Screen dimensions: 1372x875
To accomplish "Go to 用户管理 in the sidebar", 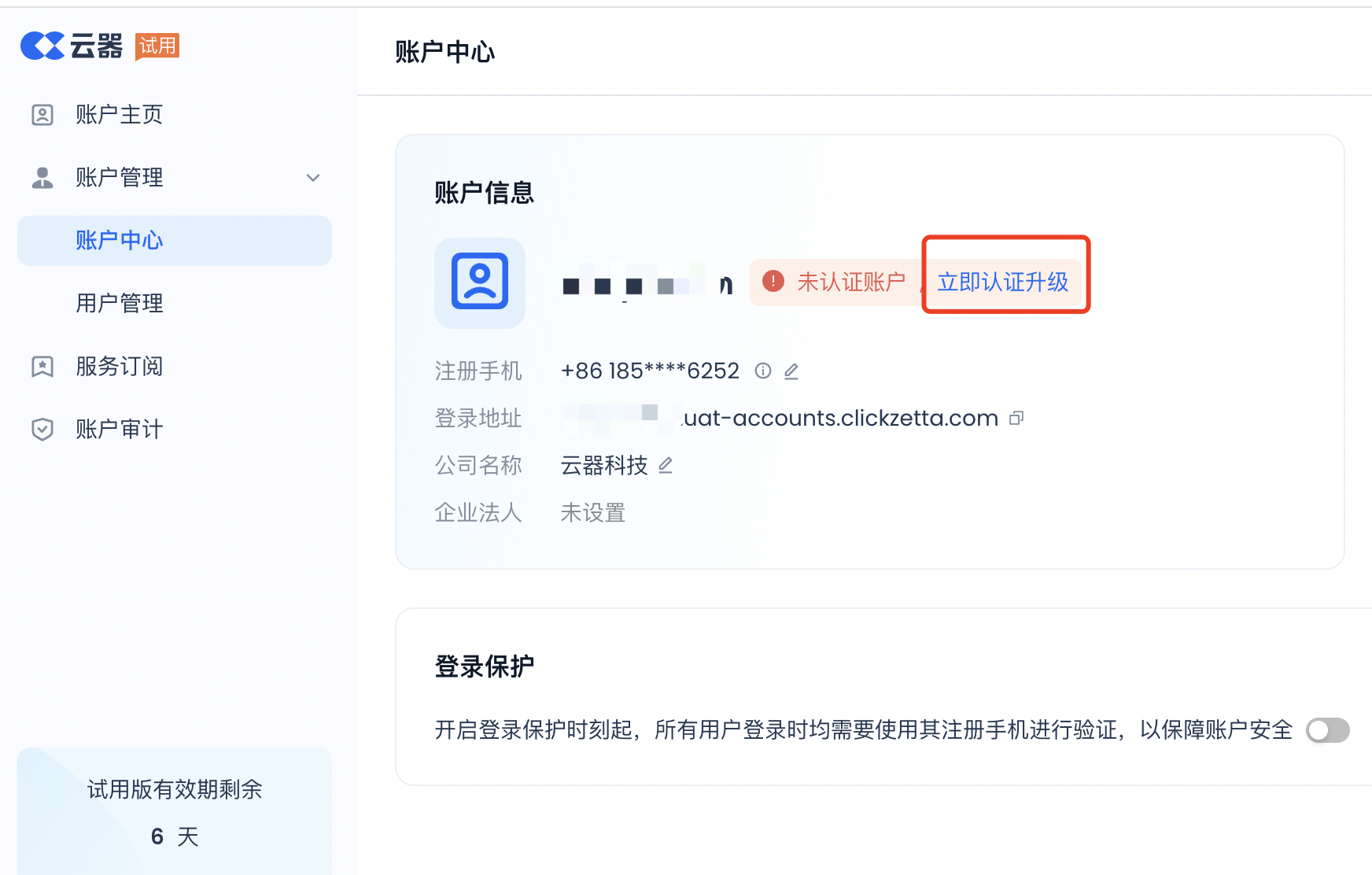I will point(119,303).
